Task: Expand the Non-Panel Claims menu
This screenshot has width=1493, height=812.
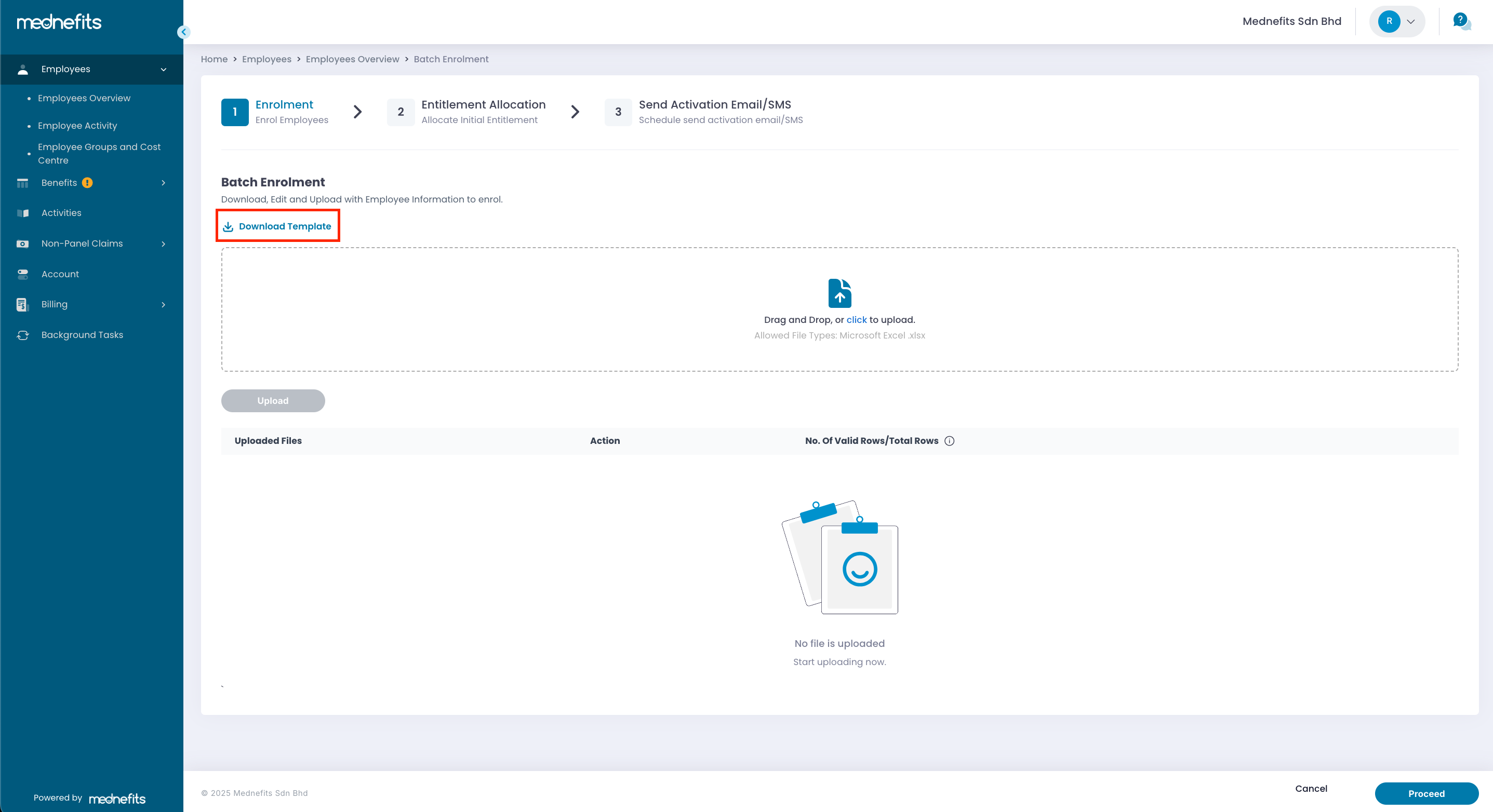Action: tap(164, 244)
